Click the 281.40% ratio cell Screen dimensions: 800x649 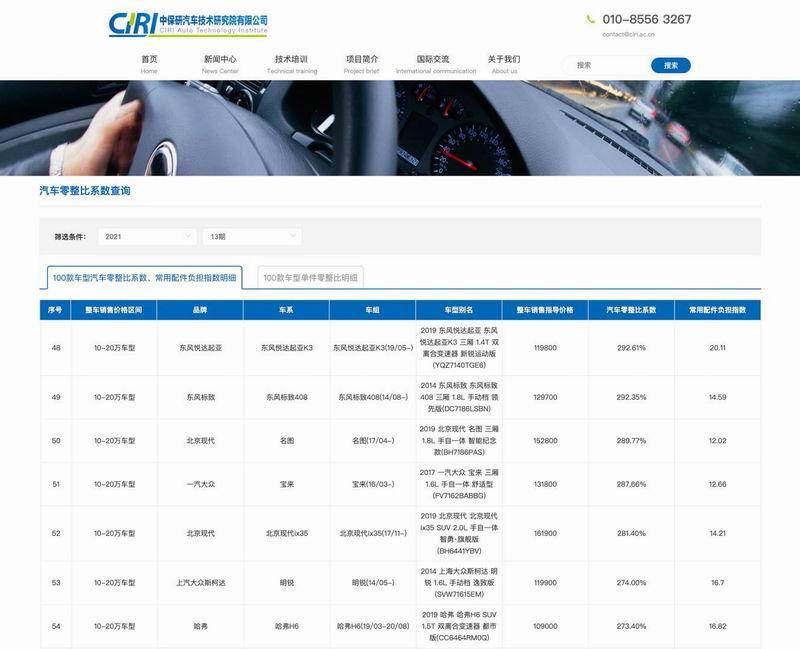pyautogui.click(x=631, y=533)
